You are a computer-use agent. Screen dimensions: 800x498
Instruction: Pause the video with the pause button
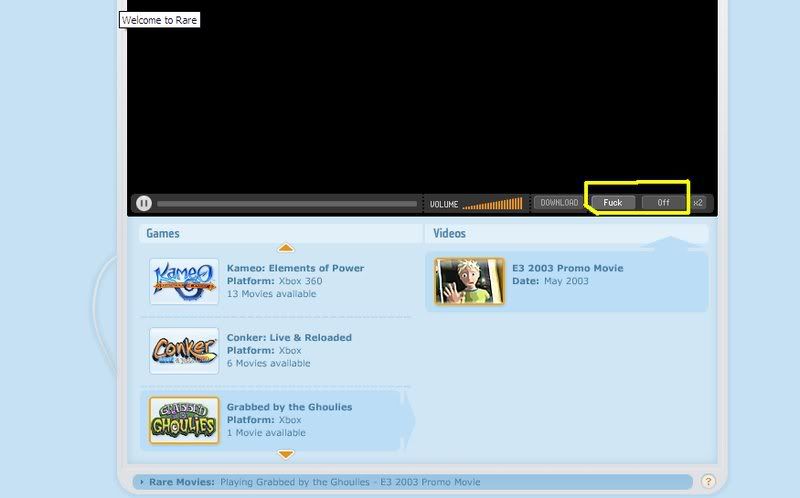point(144,203)
